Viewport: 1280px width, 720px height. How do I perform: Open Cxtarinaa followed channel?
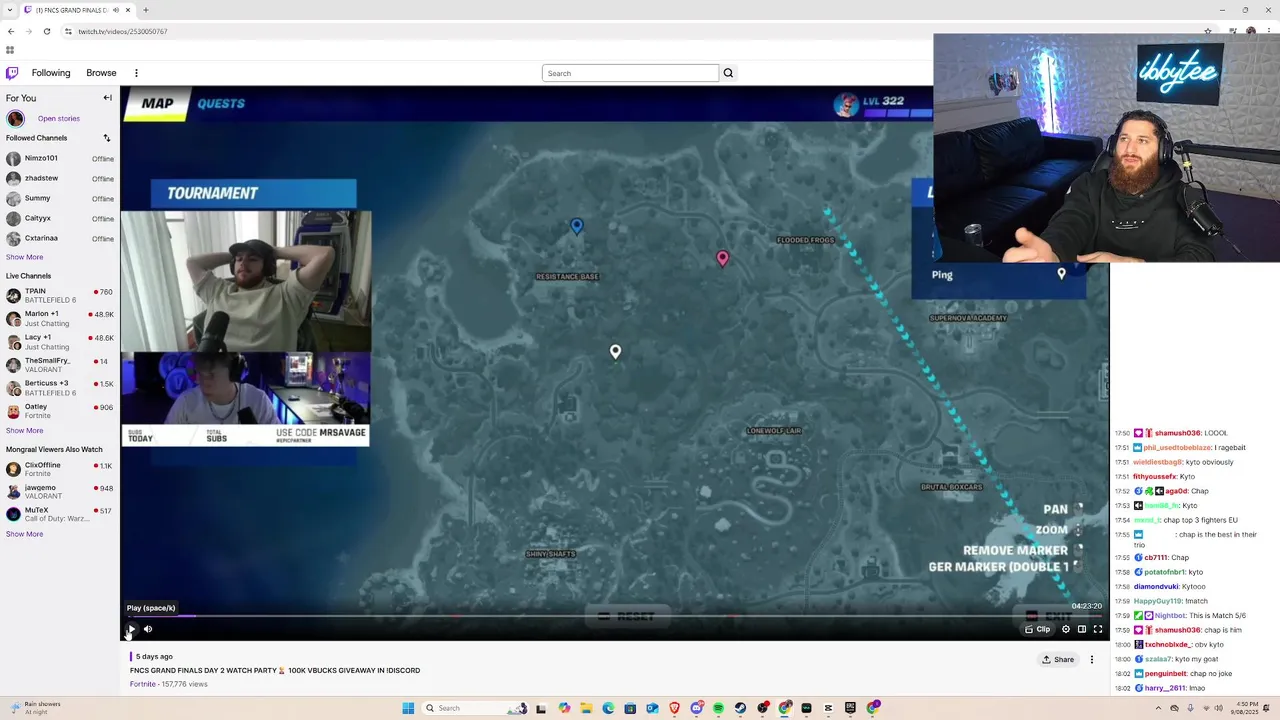point(60,238)
